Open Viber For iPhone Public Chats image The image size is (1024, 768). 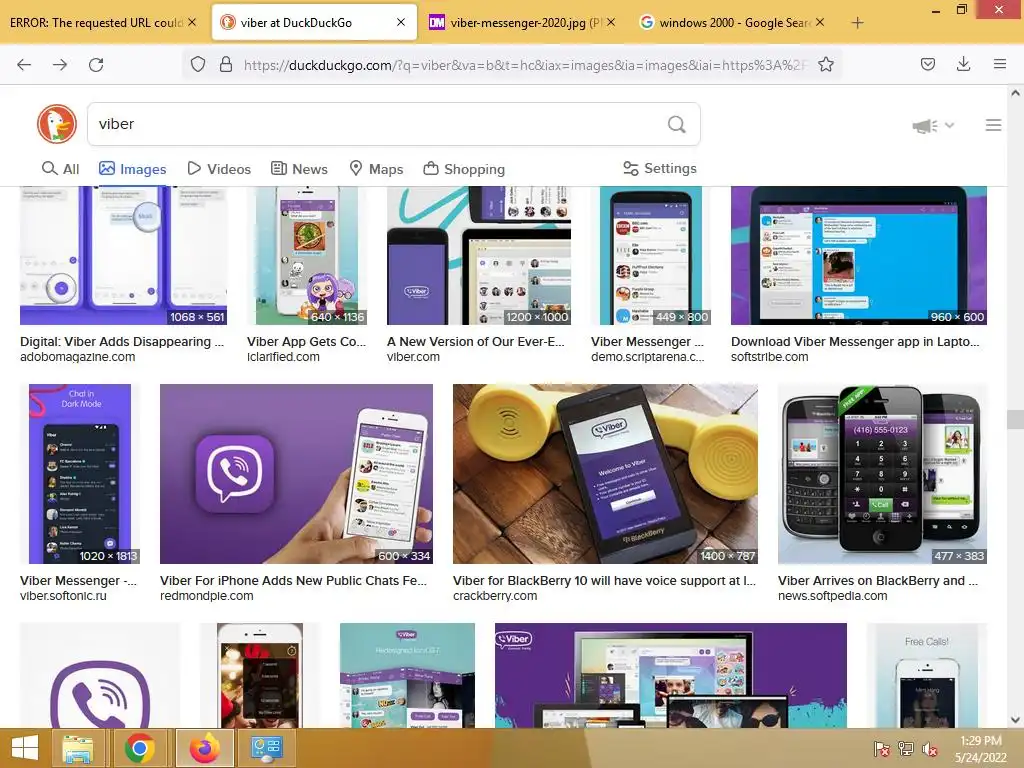click(296, 473)
